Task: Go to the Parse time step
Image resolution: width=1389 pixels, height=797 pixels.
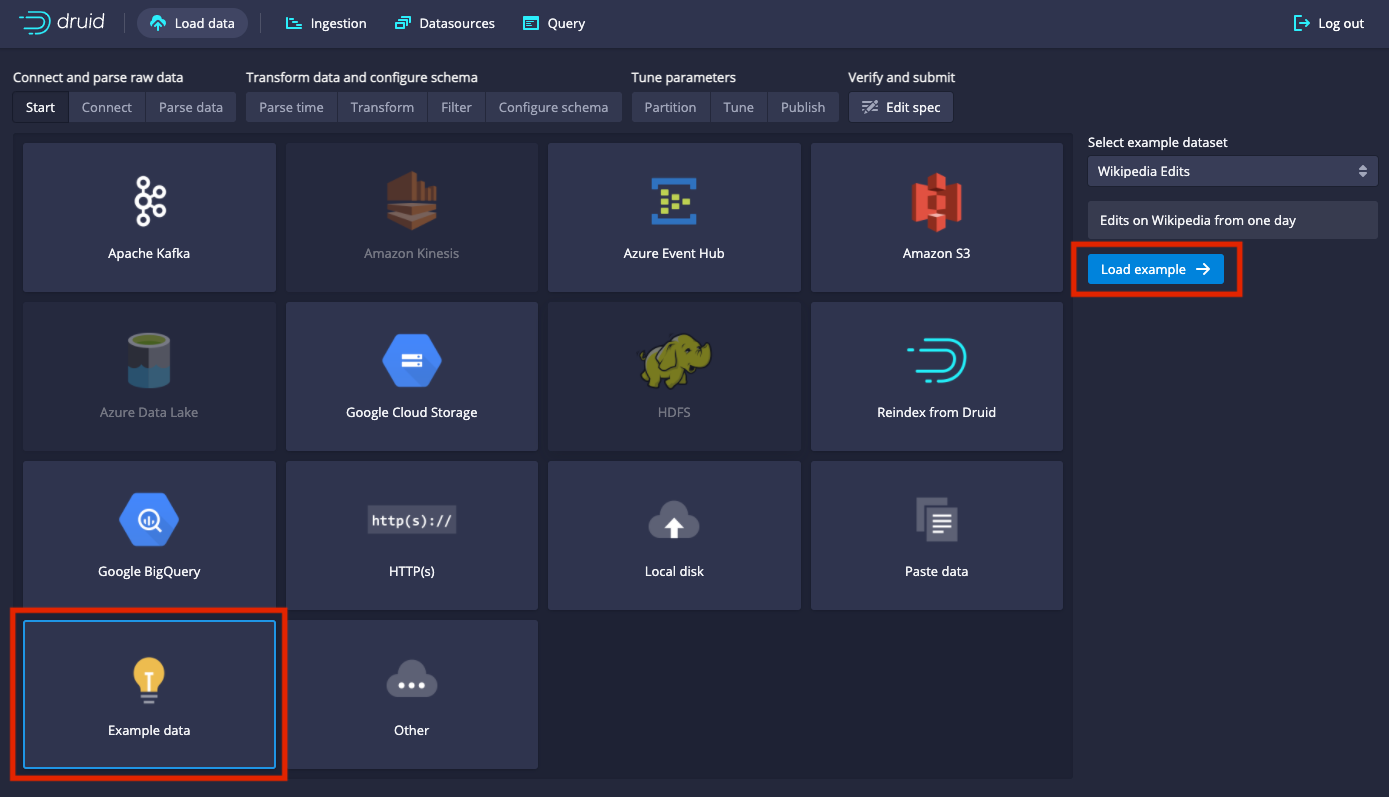Action: 291,107
